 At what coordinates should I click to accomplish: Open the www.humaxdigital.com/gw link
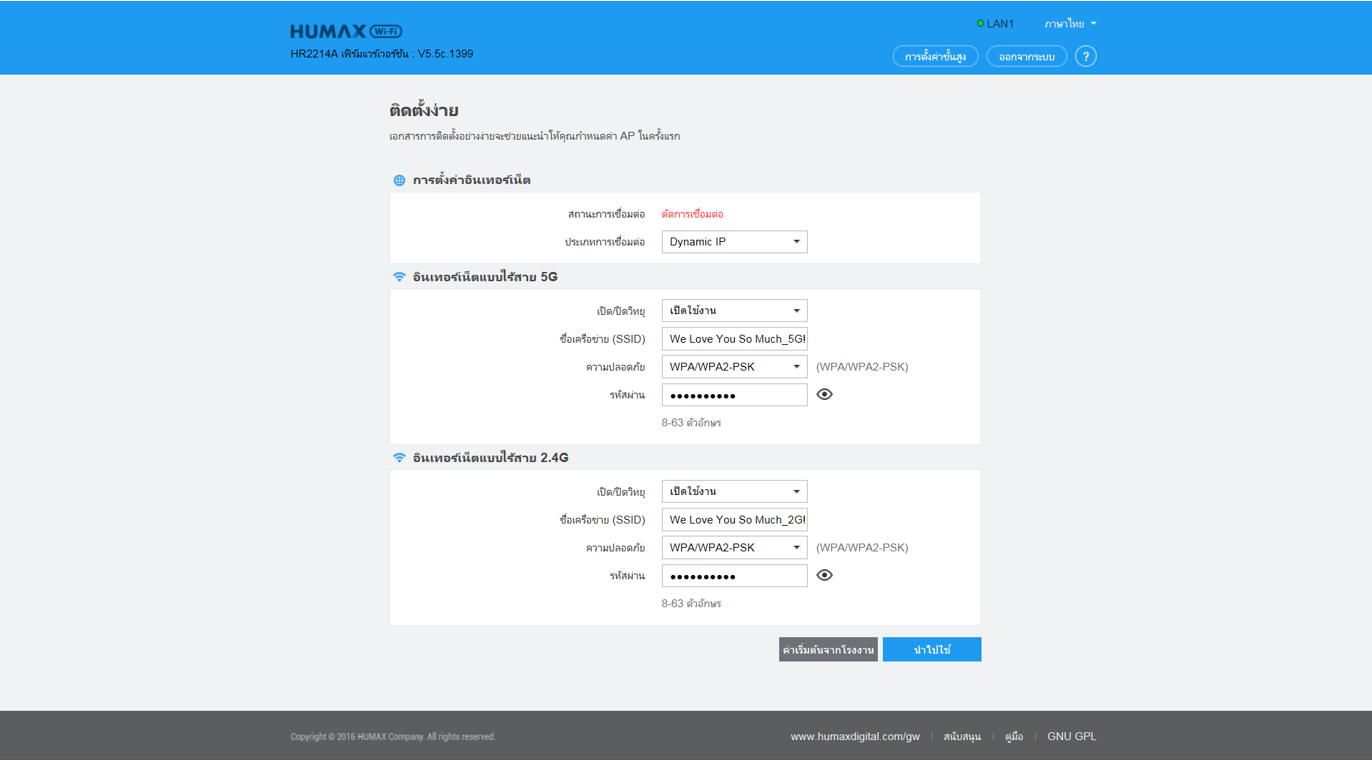[855, 737]
